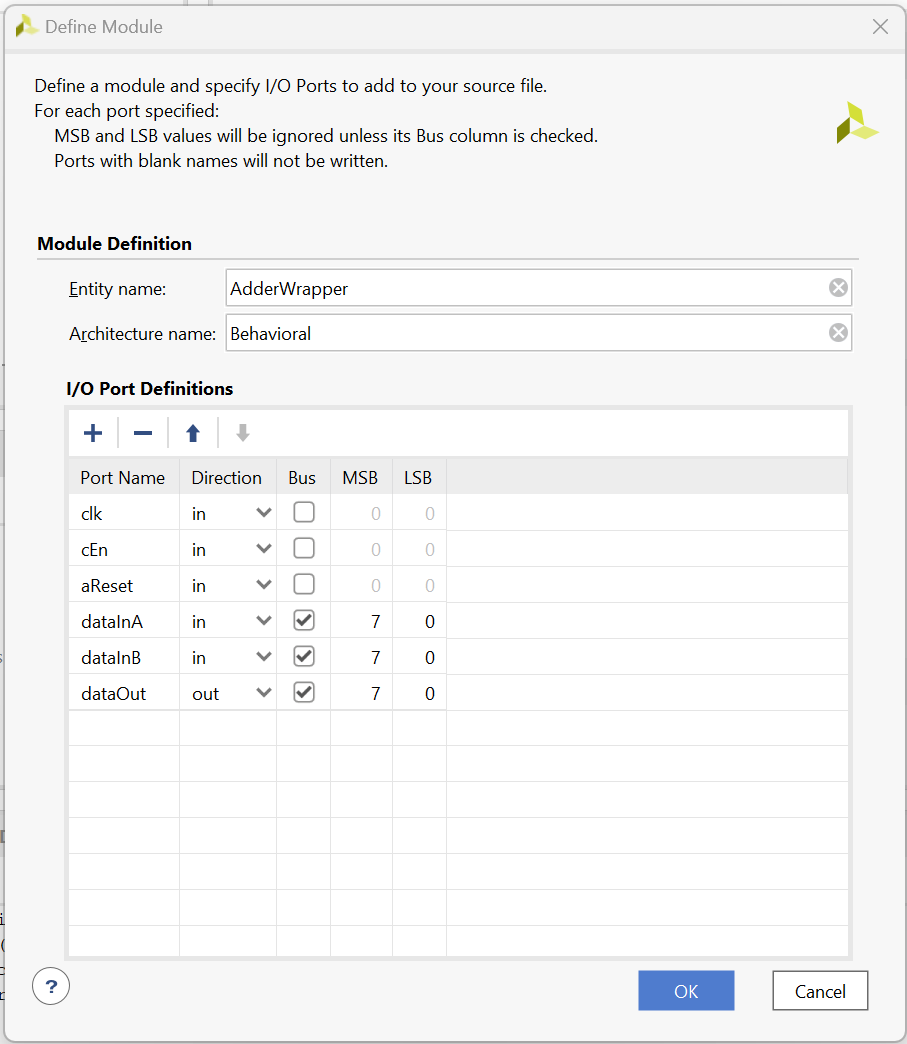This screenshot has width=907, height=1044.
Task: Toggle the Bus checkbox for dataOut
Action: tap(301, 692)
